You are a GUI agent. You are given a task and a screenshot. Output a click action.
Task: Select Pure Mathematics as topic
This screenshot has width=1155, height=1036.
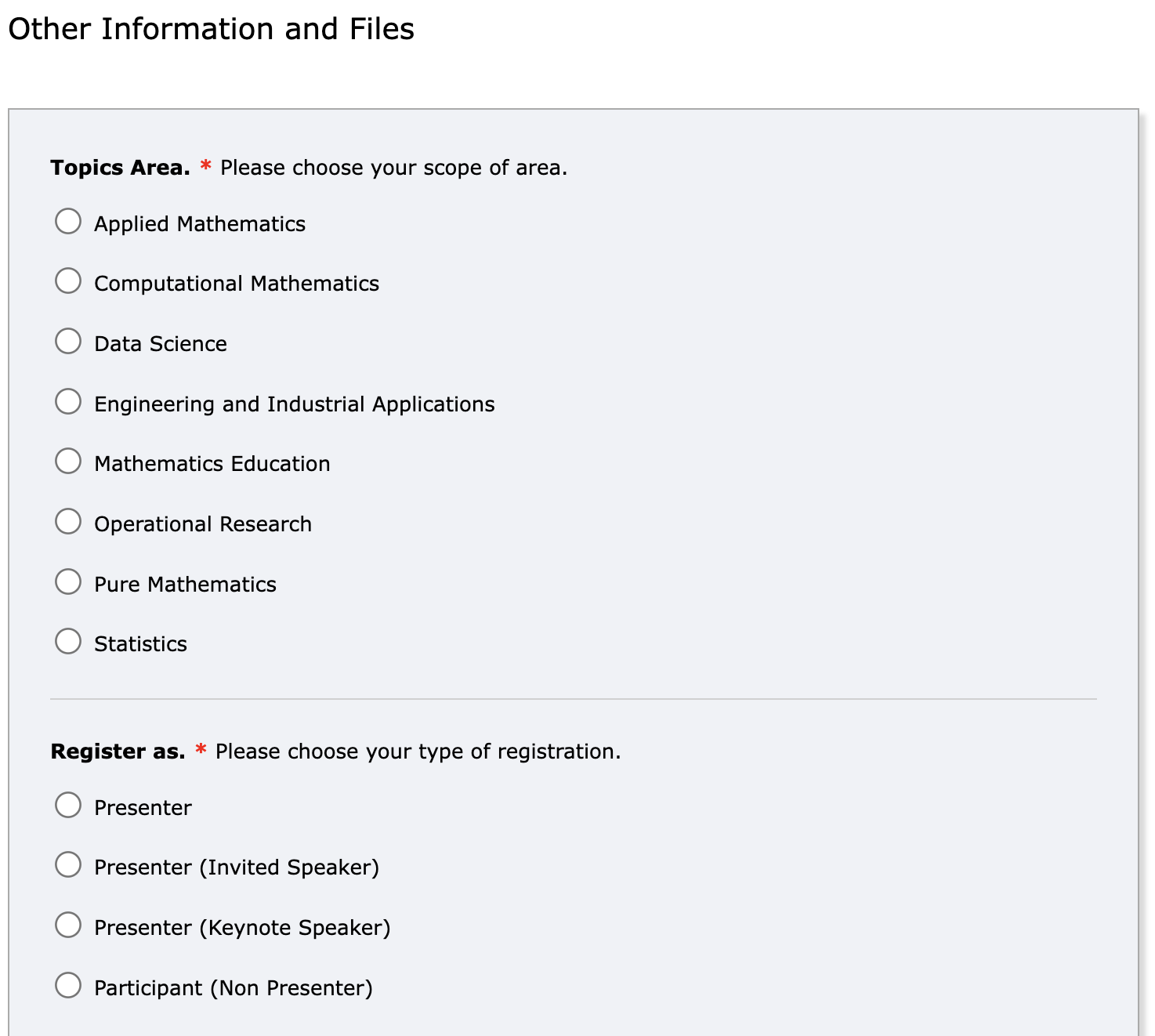click(x=68, y=581)
